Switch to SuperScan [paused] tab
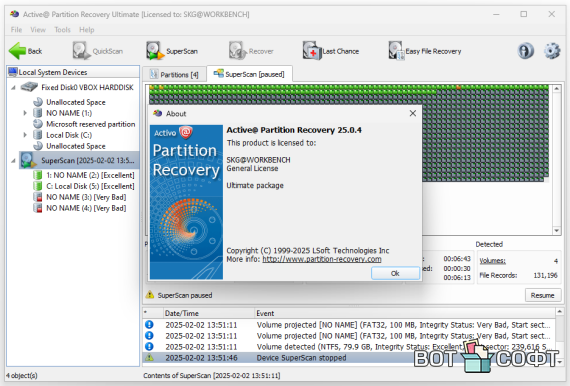The width and height of the screenshot is (570, 386). 249,74
